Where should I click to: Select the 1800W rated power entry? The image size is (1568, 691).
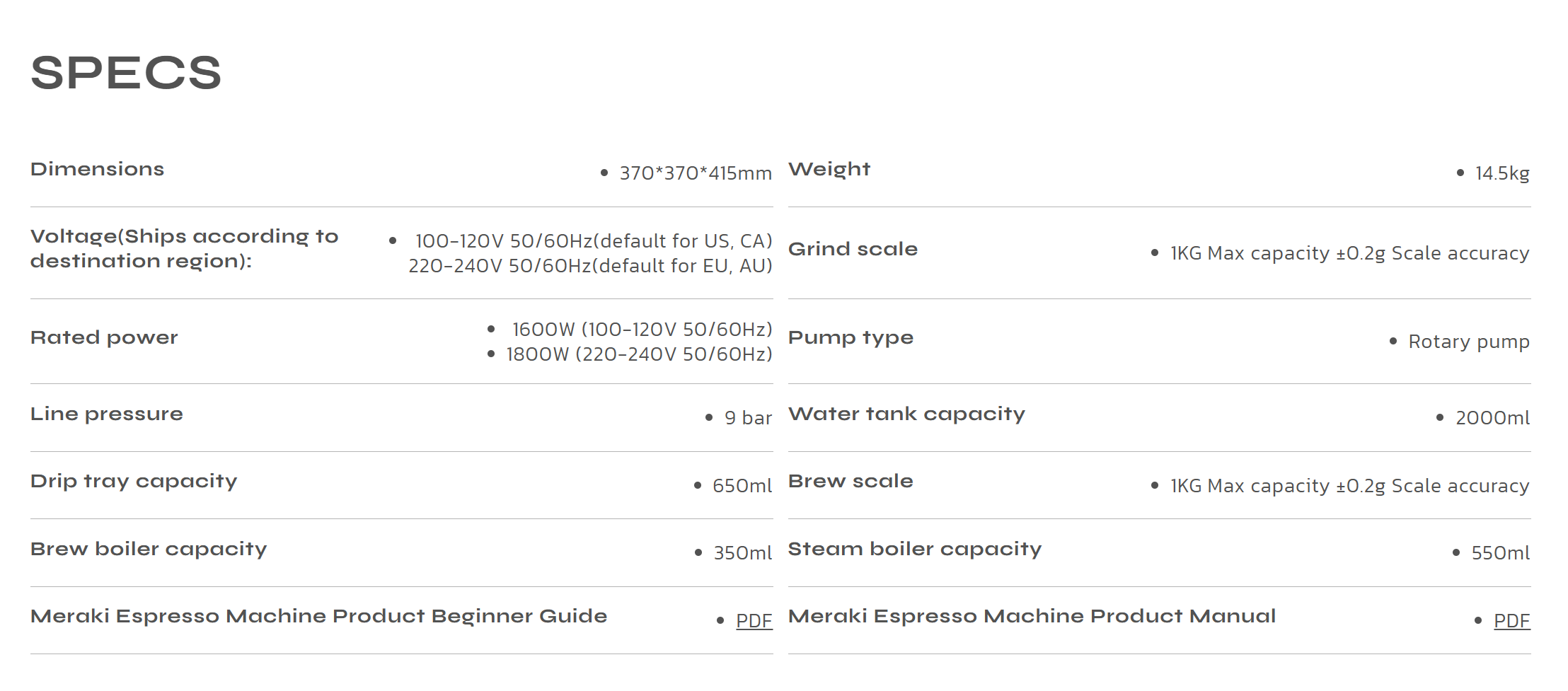tap(638, 354)
